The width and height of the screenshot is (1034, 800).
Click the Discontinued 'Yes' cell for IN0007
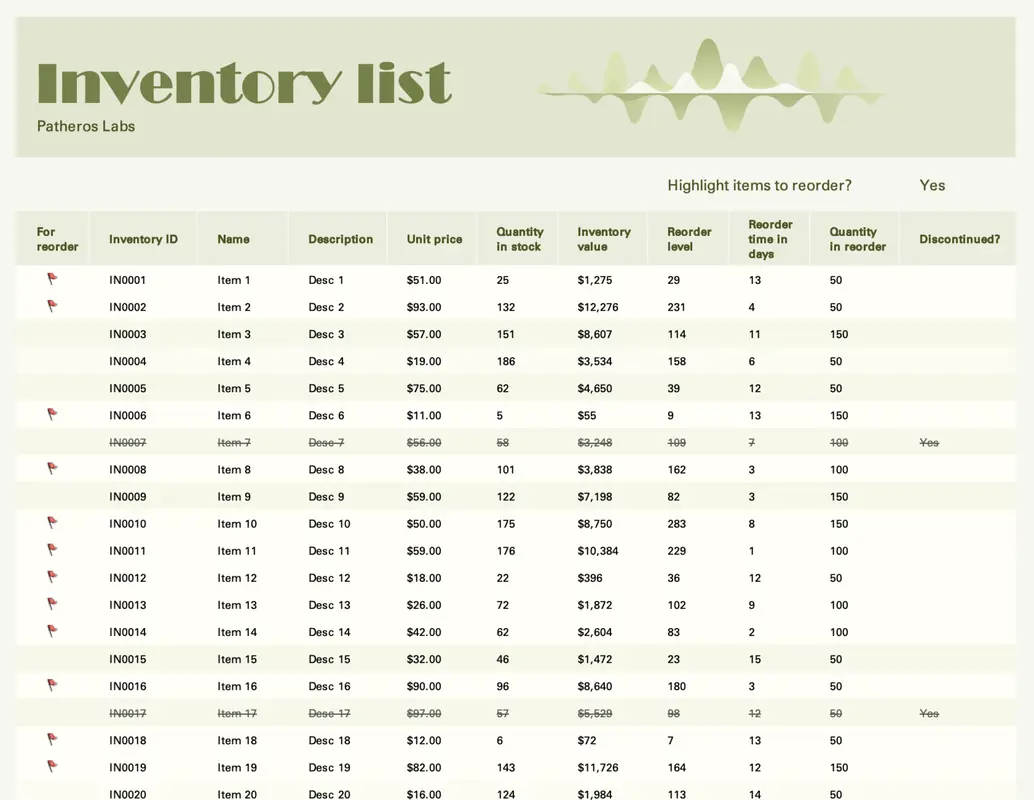(929, 442)
